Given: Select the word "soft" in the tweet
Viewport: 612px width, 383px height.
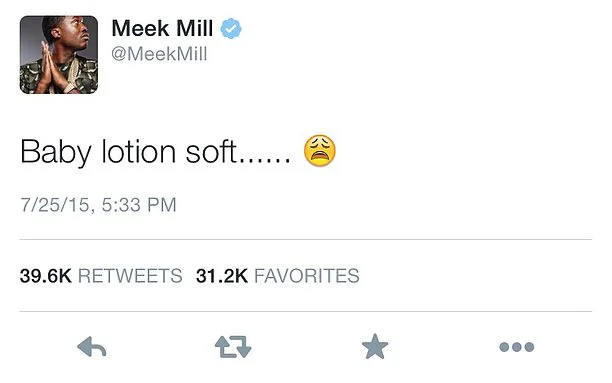Looking at the screenshot, I should click(211, 151).
